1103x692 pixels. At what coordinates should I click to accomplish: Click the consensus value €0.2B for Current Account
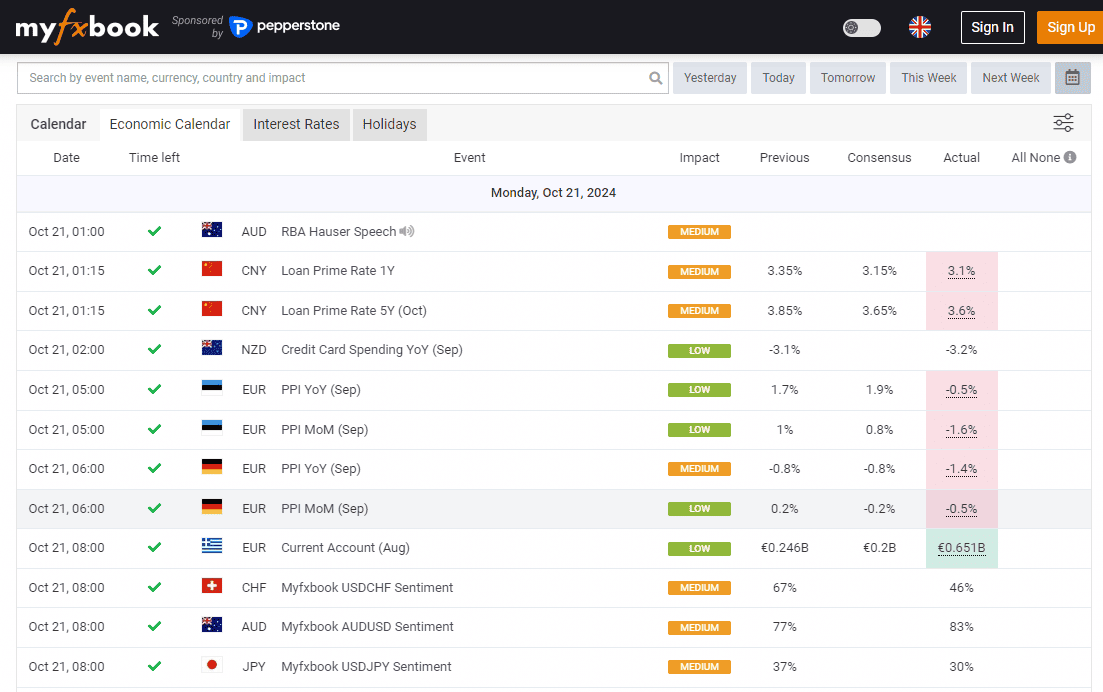tap(879, 548)
